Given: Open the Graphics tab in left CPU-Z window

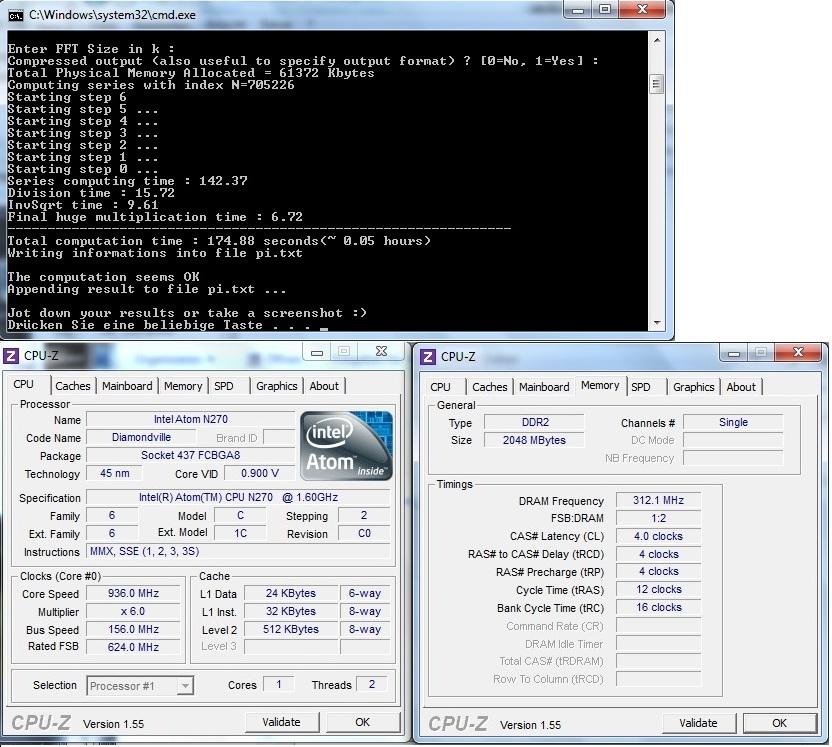Looking at the screenshot, I should pyautogui.click(x=276, y=386).
